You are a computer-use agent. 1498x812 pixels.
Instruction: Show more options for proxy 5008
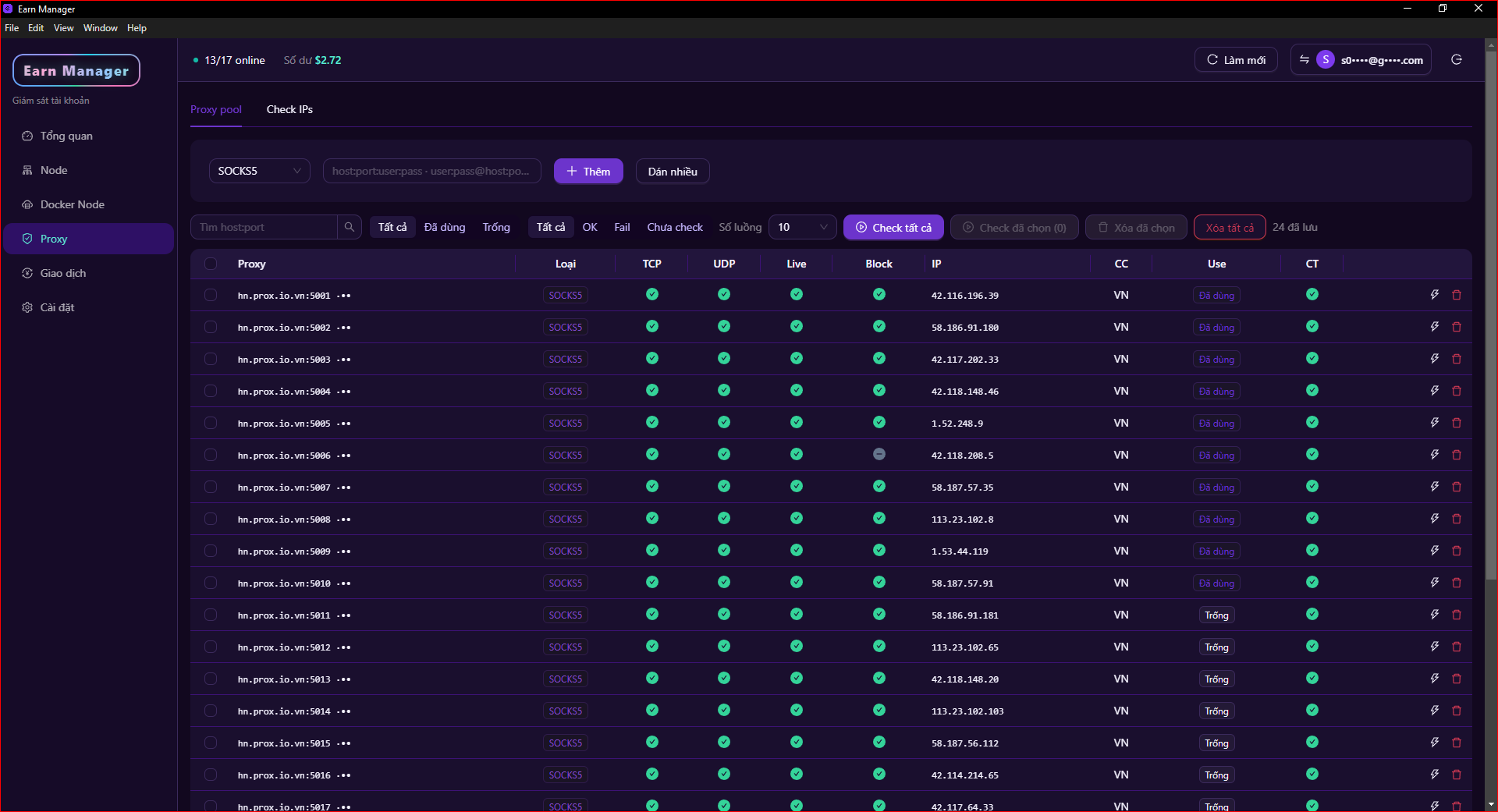344,519
